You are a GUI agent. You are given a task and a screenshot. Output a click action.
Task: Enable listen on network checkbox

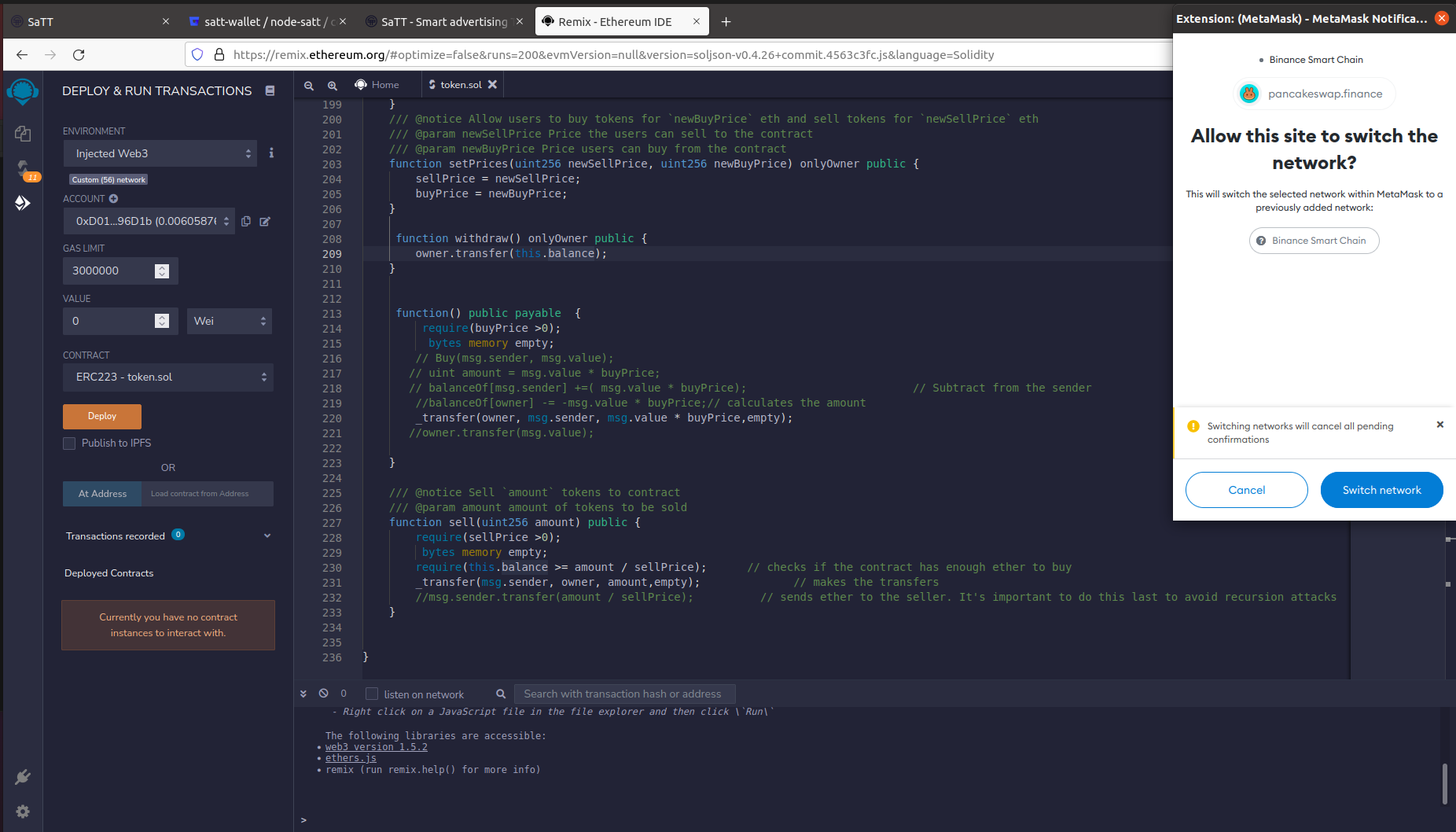click(372, 694)
